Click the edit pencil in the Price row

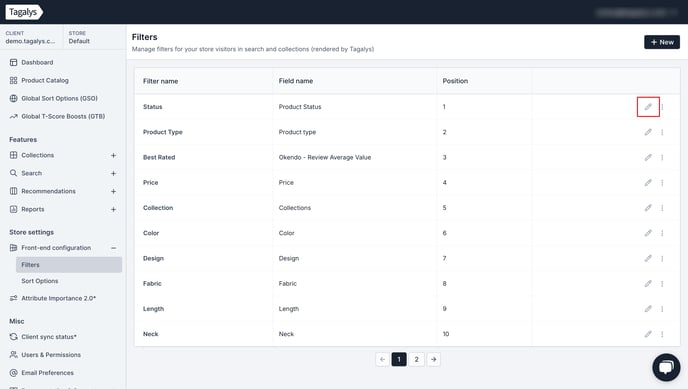pyautogui.click(x=648, y=183)
